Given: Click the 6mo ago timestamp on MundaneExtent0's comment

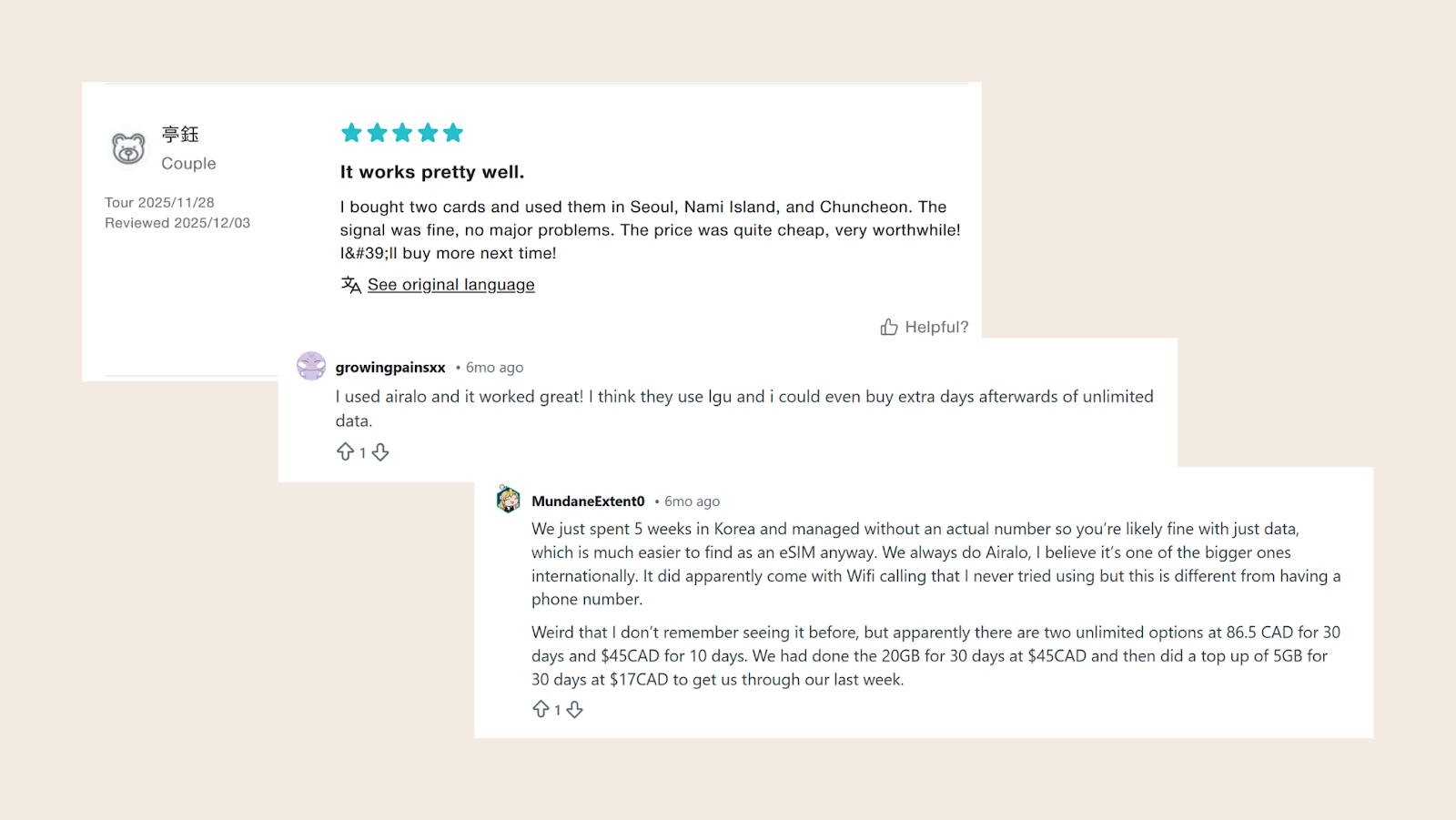Looking at the screenshot, I should (692, 501).
